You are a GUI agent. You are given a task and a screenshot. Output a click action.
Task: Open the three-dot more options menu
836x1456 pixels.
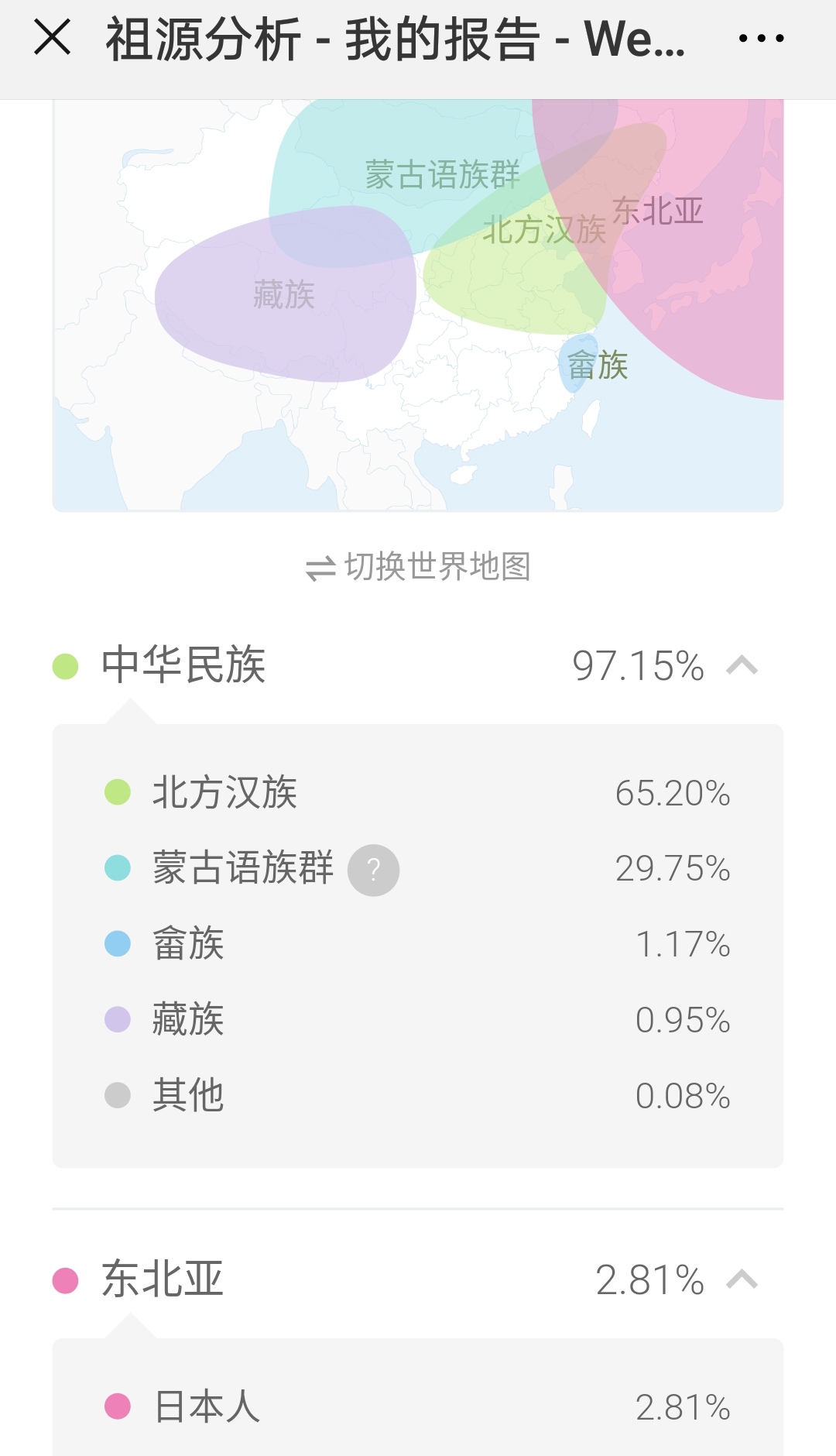tap(761, 38)
